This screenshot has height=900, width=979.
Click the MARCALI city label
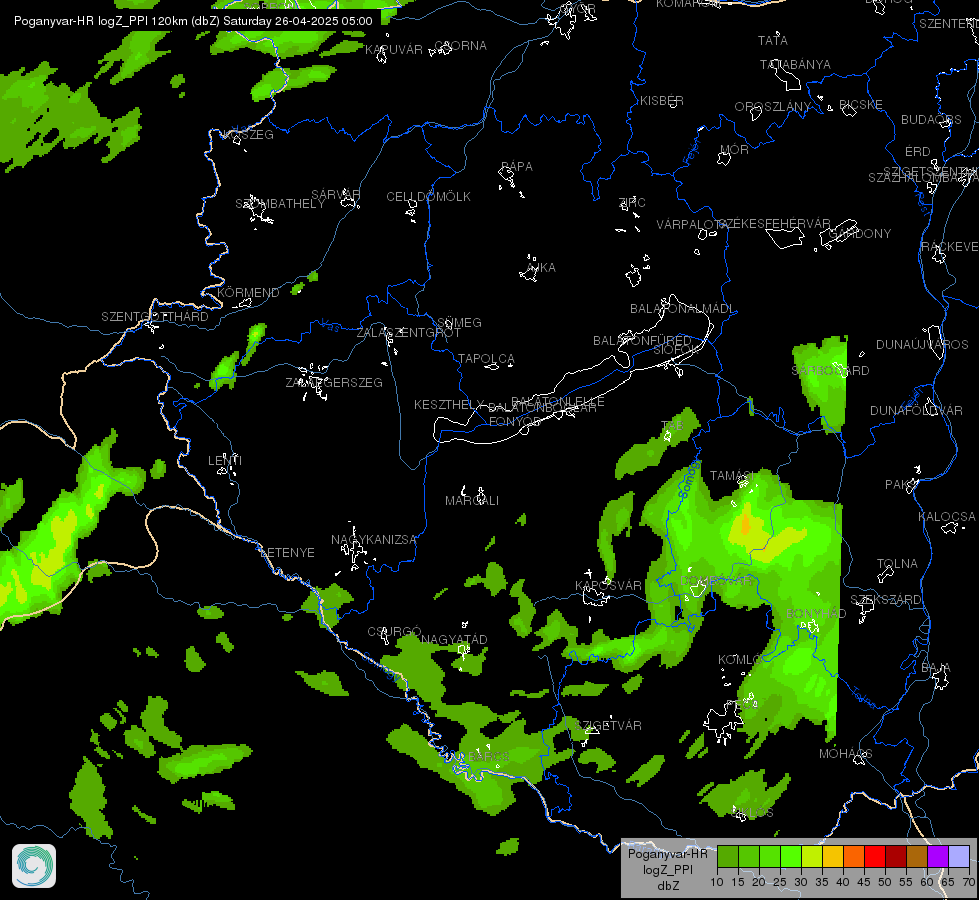coord(472,501)
